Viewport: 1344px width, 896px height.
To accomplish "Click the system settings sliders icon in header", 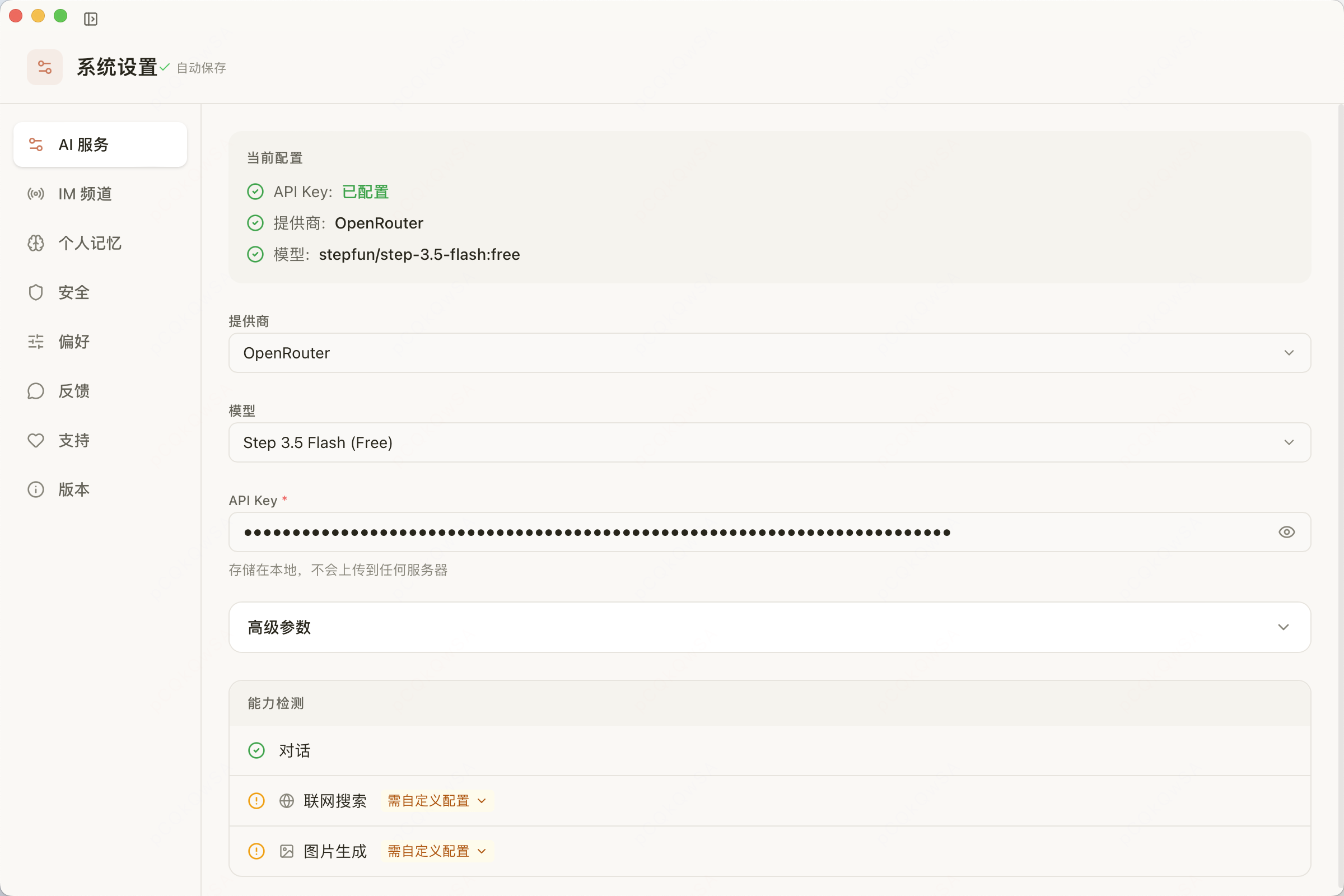I will pyautogui.click(x=45, y=67).
